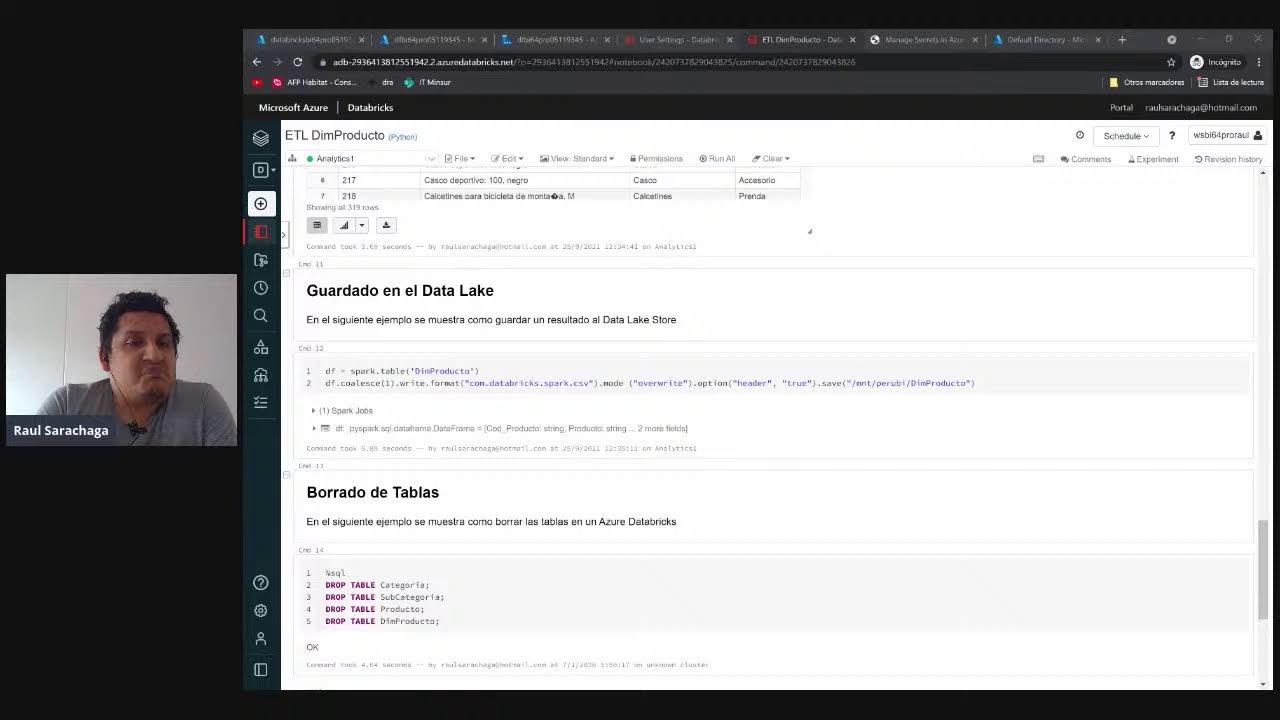Open the Jobs icon in sidebar
This screenshot has height=720, width=1280.
tap(261, 402)
